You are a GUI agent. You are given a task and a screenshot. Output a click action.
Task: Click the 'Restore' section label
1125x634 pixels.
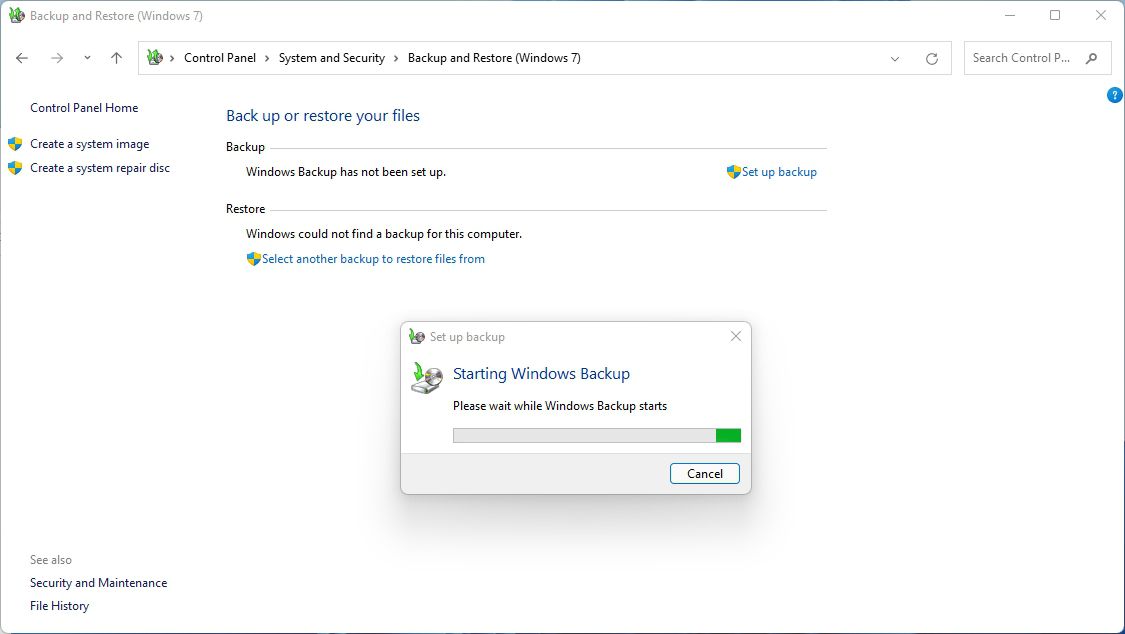tap(245, 209)
